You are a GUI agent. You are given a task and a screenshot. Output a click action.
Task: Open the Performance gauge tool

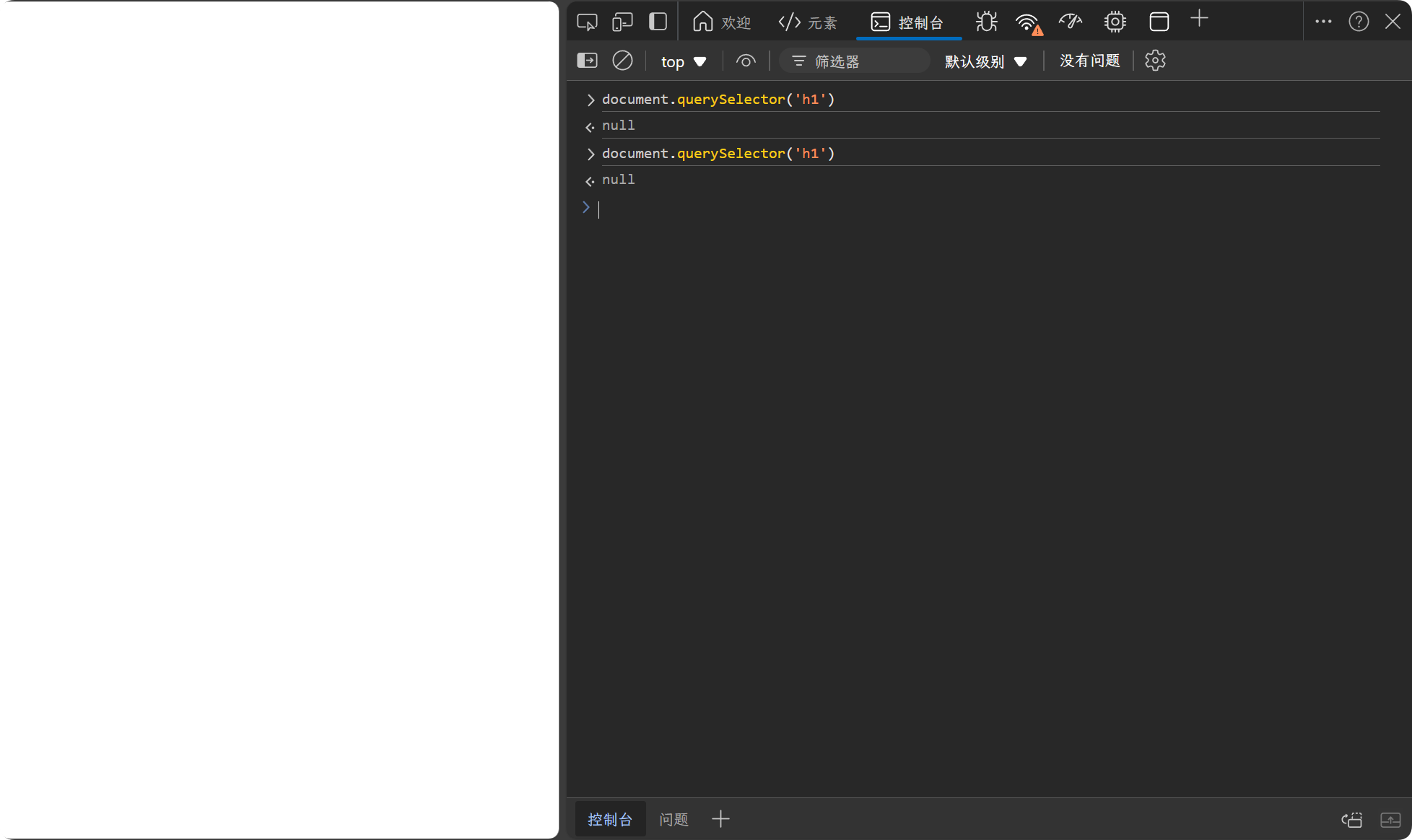pos(1071,22)
